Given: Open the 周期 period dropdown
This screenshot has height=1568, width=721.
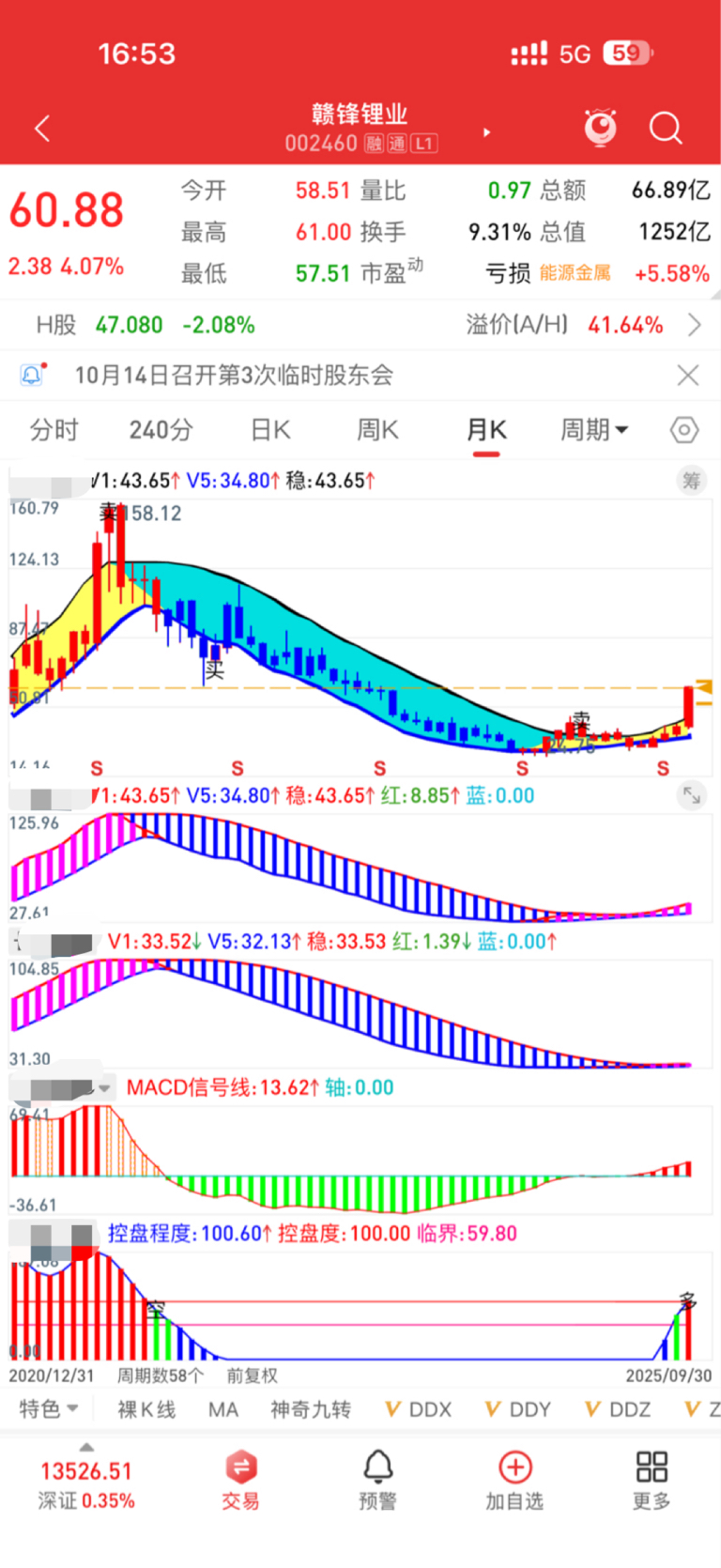Looking at the screenshot, I should point(594,430).
